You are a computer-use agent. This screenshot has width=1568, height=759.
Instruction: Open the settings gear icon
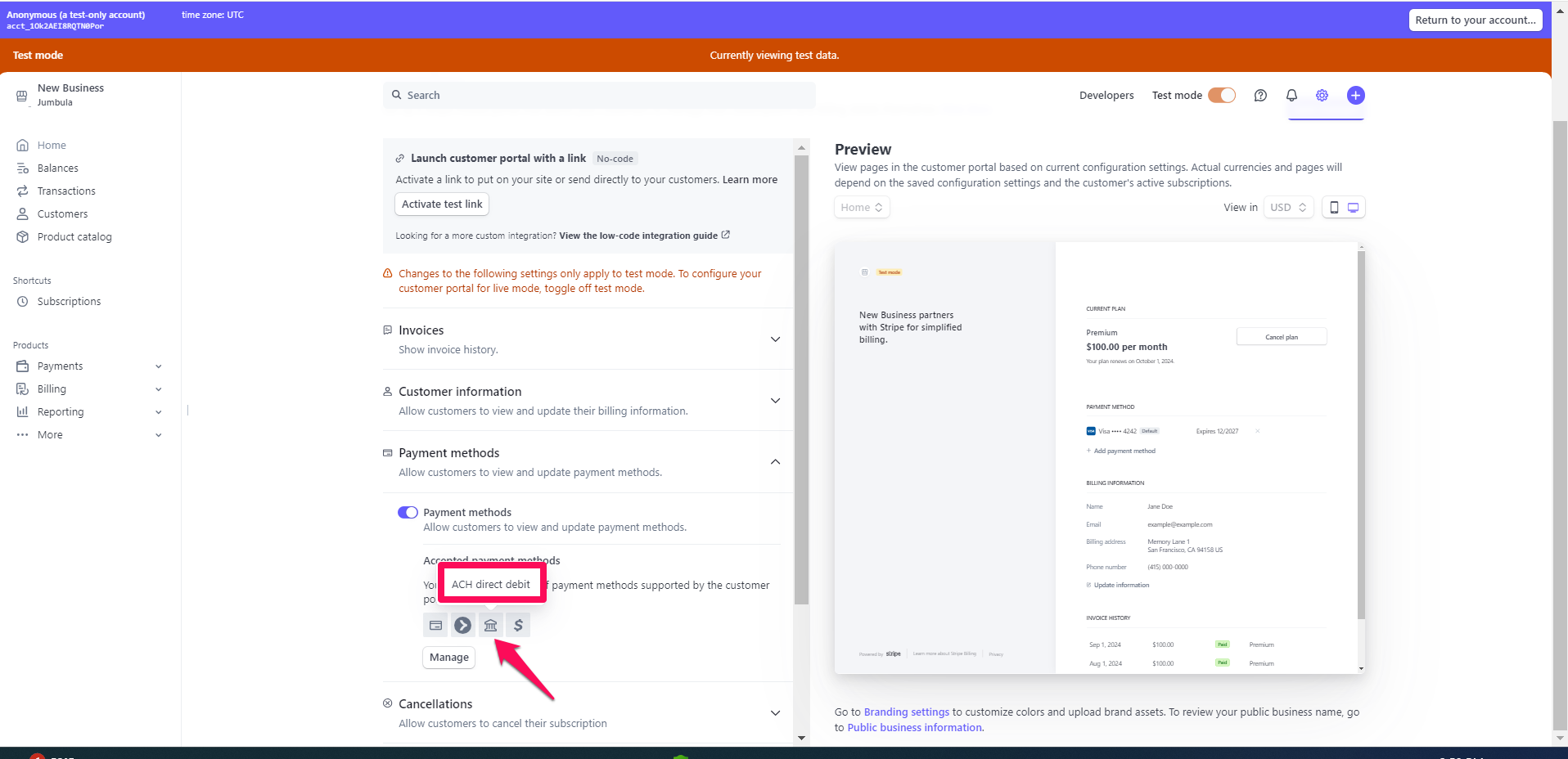pos(1322,95)
